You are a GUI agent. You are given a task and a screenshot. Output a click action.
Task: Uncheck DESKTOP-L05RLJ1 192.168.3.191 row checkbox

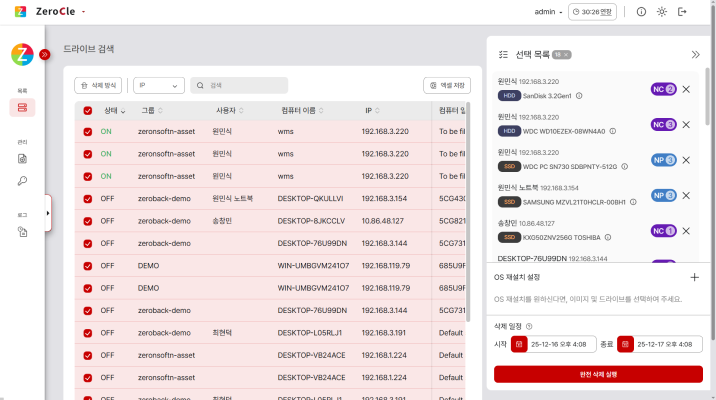pos(88,333)
